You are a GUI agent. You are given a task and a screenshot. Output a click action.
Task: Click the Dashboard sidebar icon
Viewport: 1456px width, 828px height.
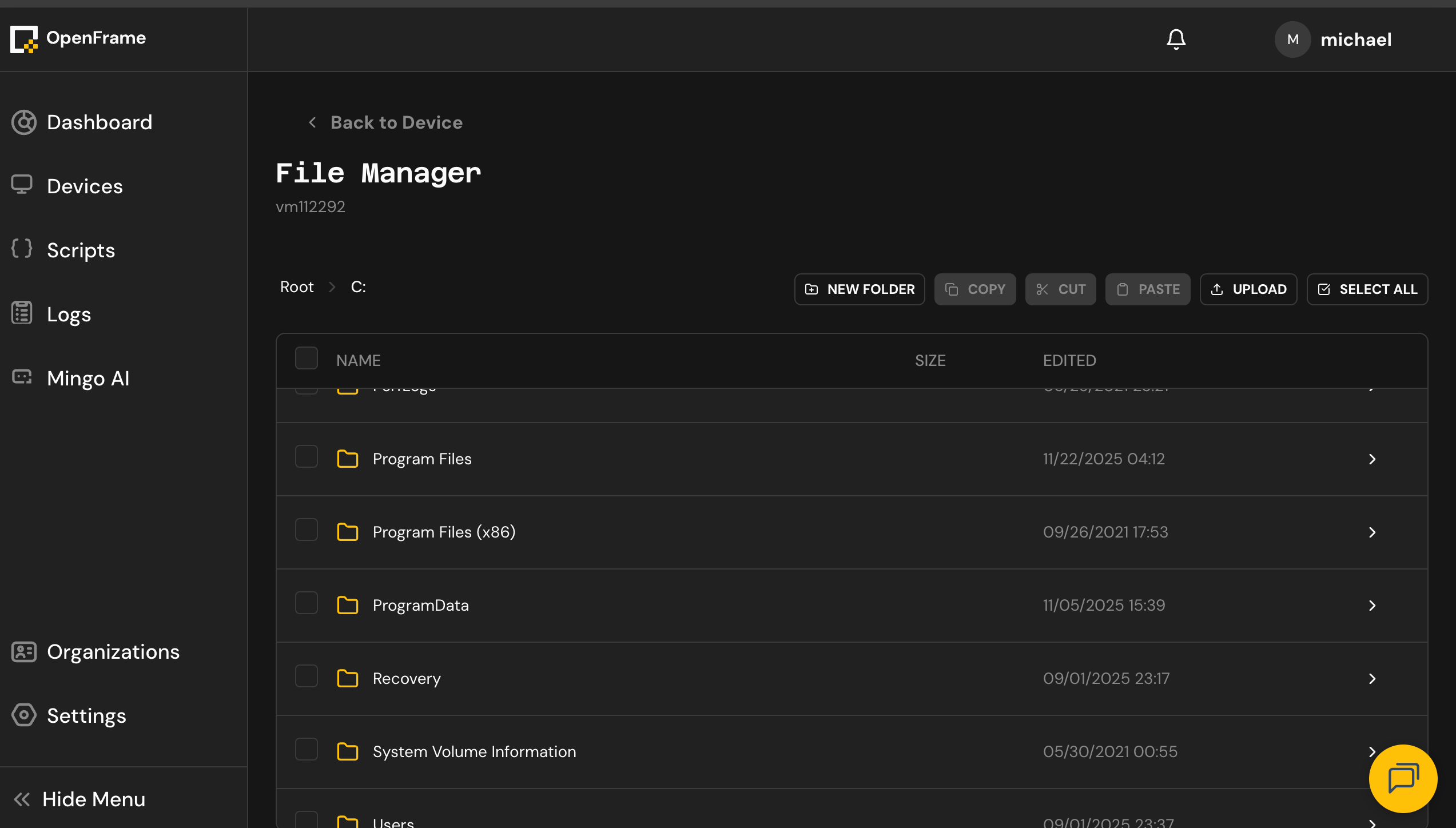(x=24, y=122)
